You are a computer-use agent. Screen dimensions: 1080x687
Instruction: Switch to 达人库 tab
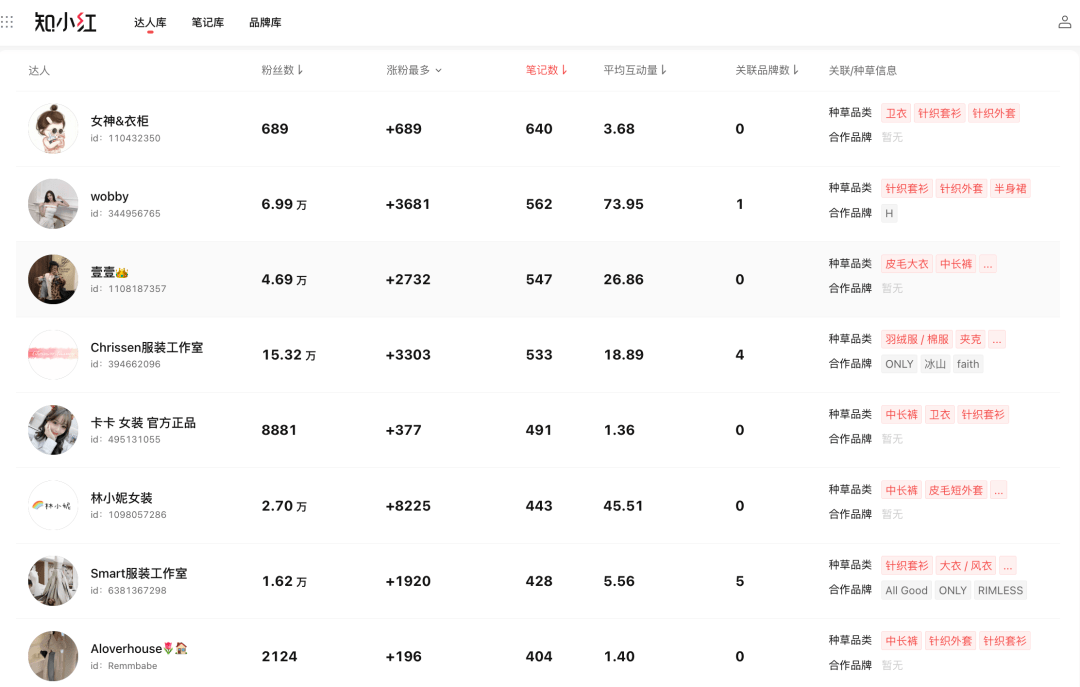(150, 22)
